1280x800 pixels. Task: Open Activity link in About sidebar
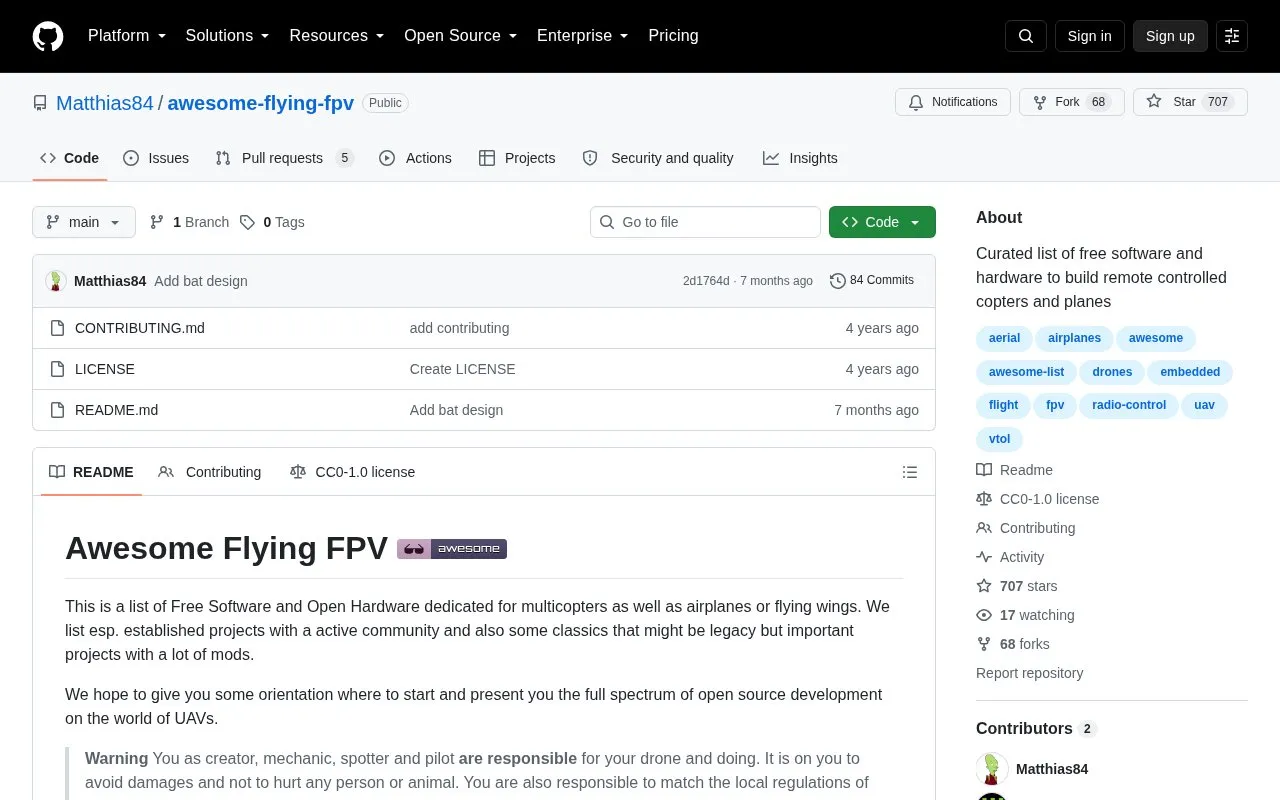pyautogui.click(x=1010, y=557)
